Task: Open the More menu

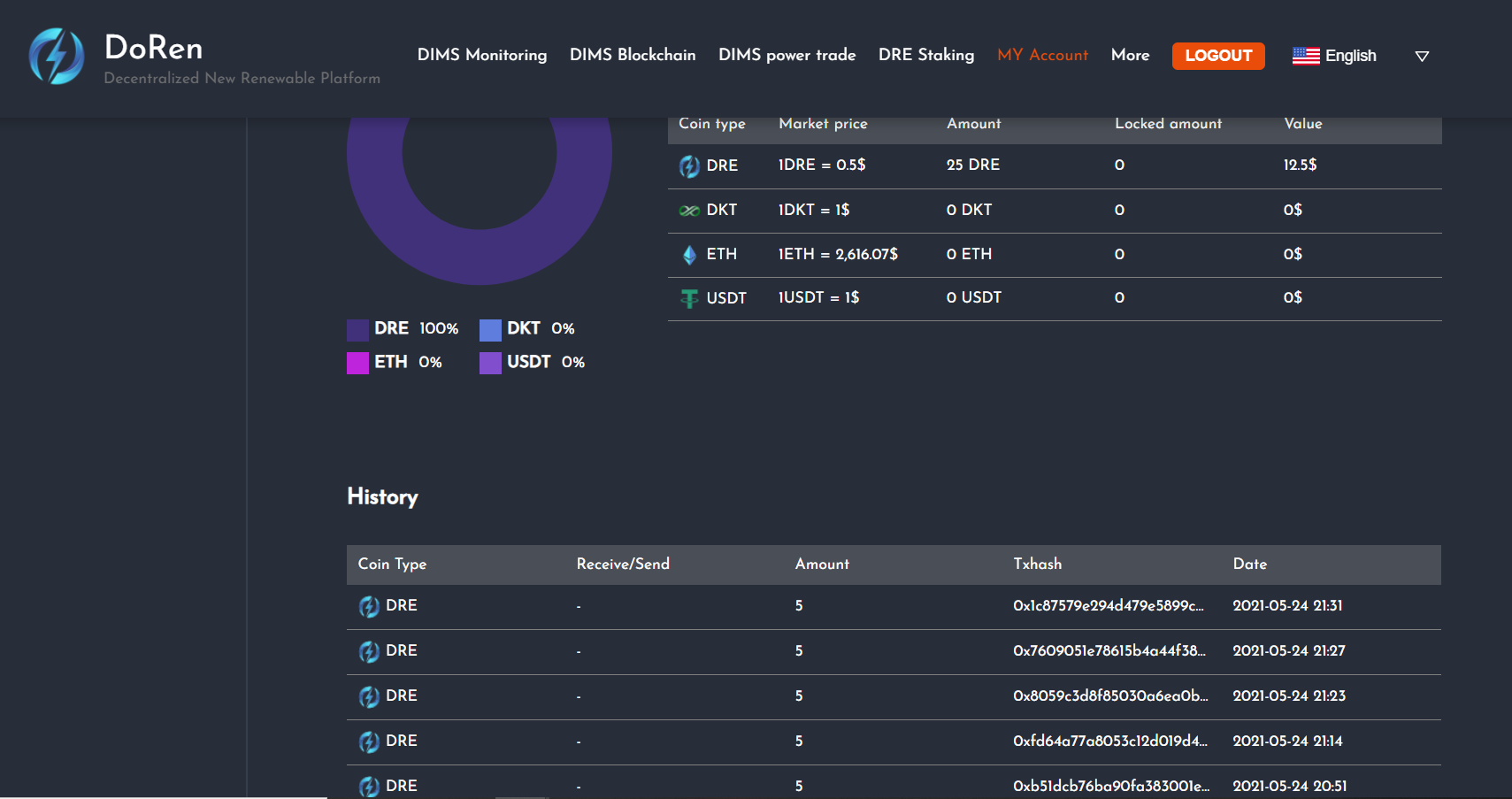Action: coord(1130,55)
